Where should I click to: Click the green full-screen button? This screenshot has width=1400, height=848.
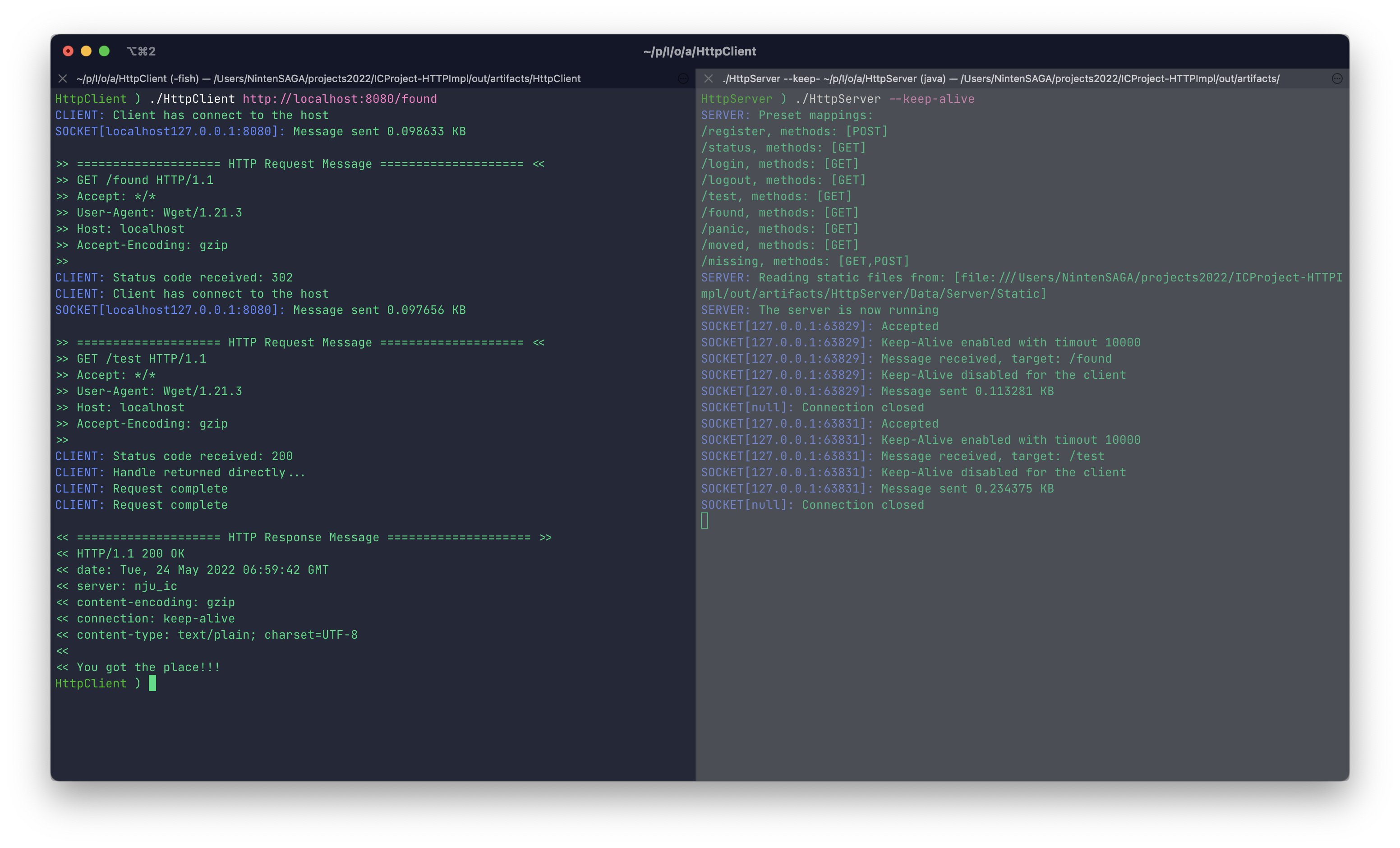105,51
